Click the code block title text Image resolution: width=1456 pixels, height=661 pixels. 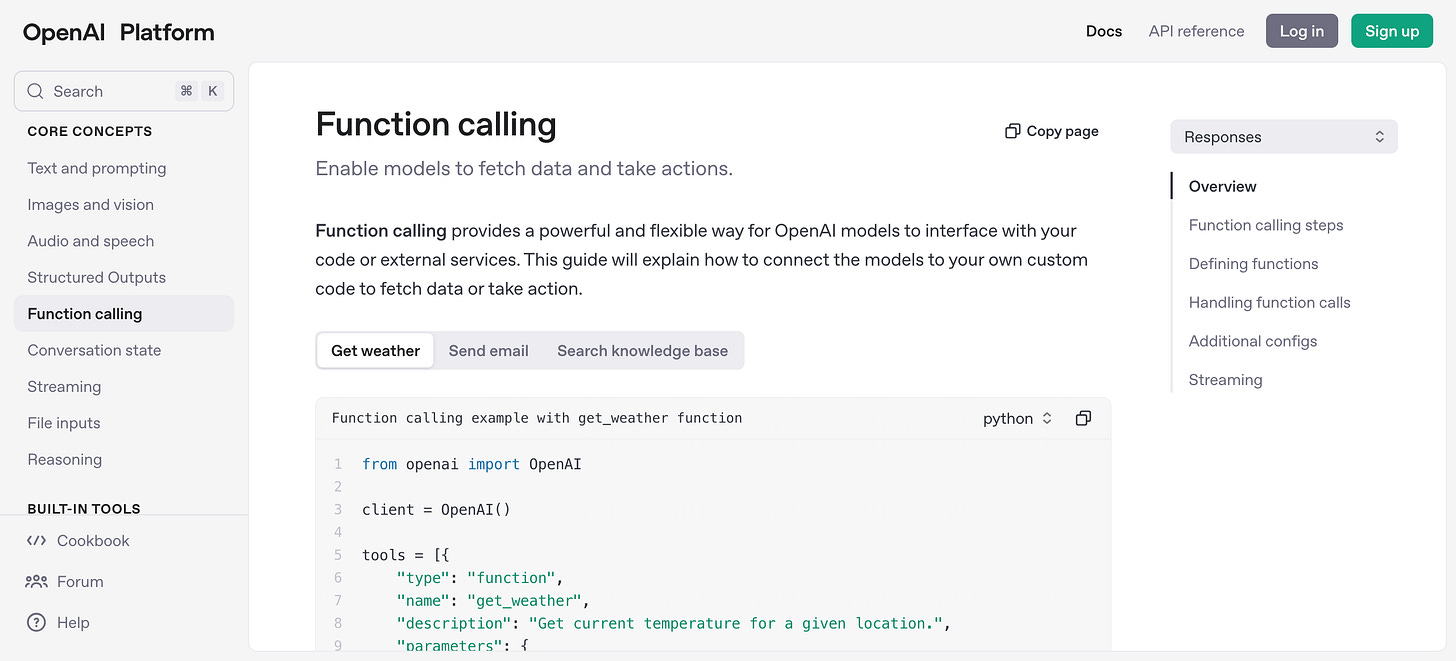(x=537, y=418)
